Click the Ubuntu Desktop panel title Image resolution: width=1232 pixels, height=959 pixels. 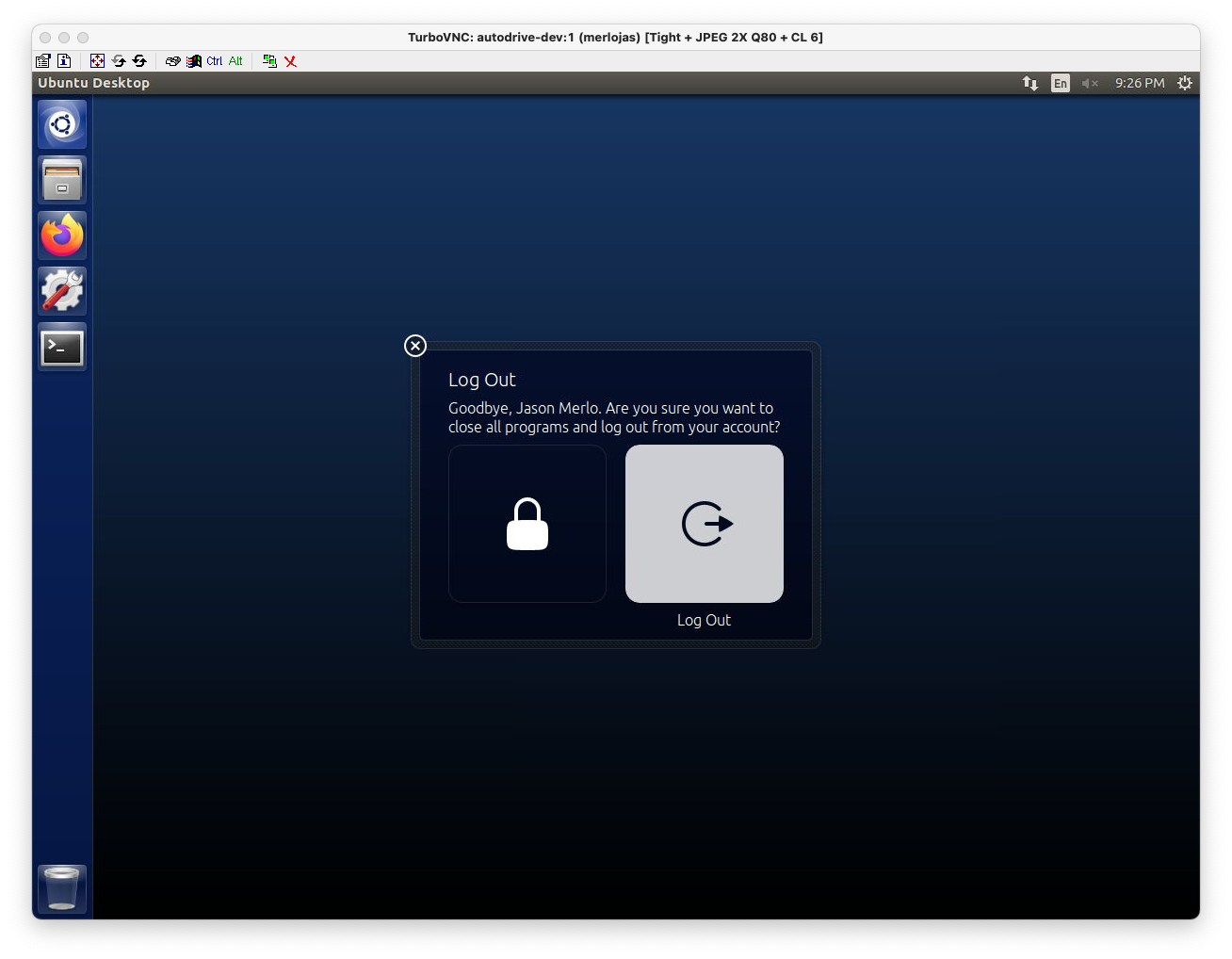tap(93, 83)
